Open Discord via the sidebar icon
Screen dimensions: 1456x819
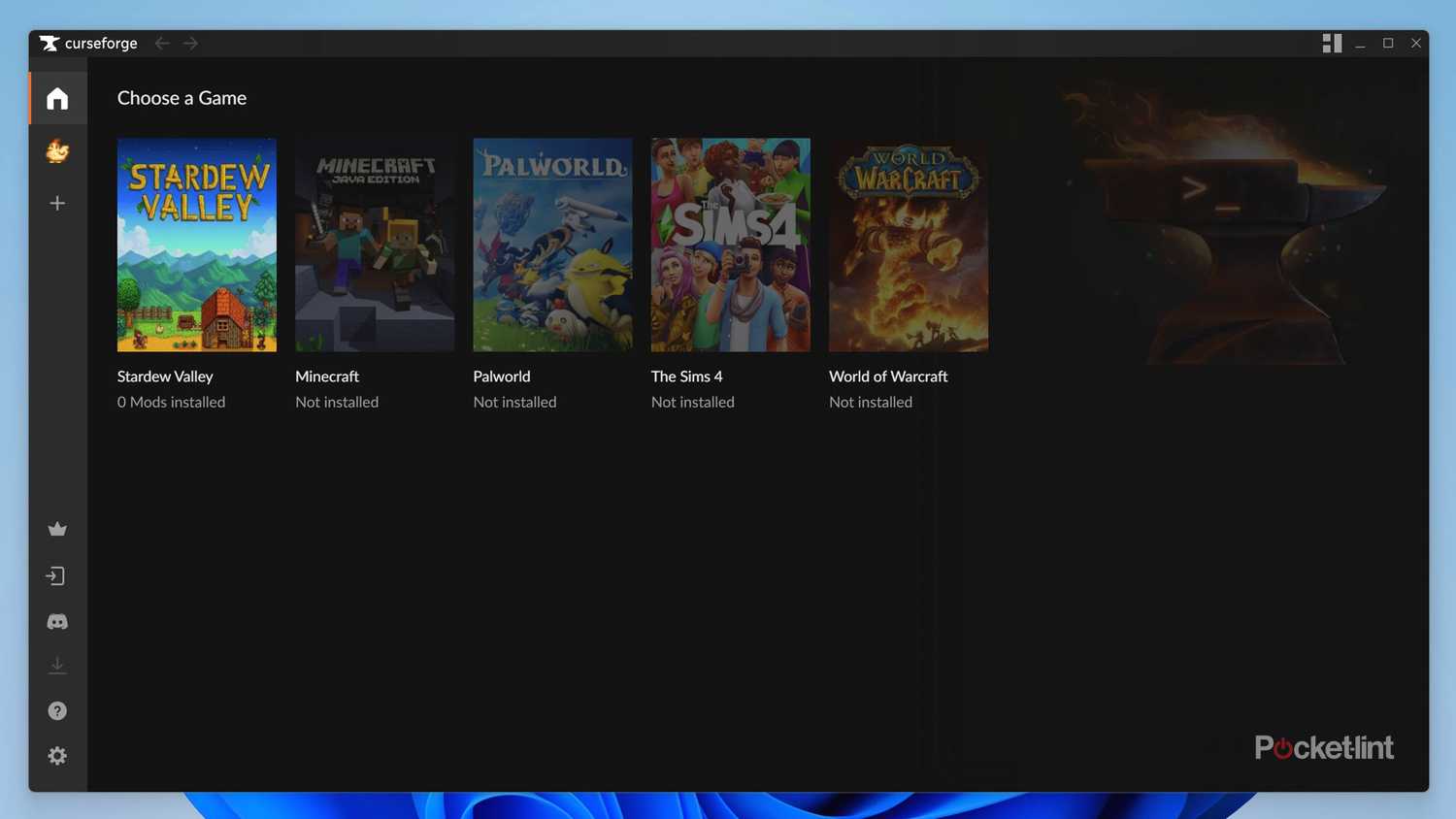[56, 621]
